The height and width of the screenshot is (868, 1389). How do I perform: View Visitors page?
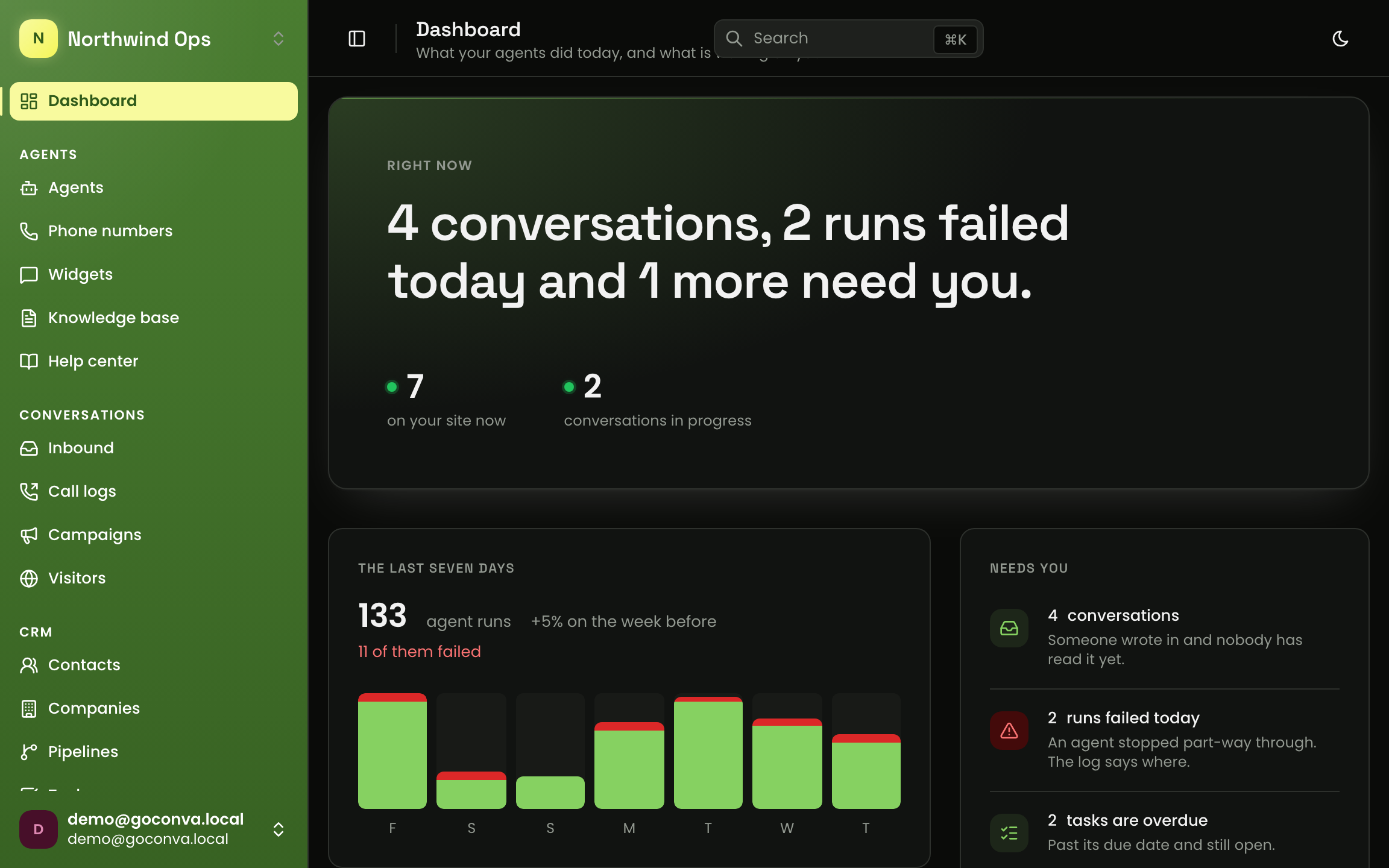tap(154, 579)
